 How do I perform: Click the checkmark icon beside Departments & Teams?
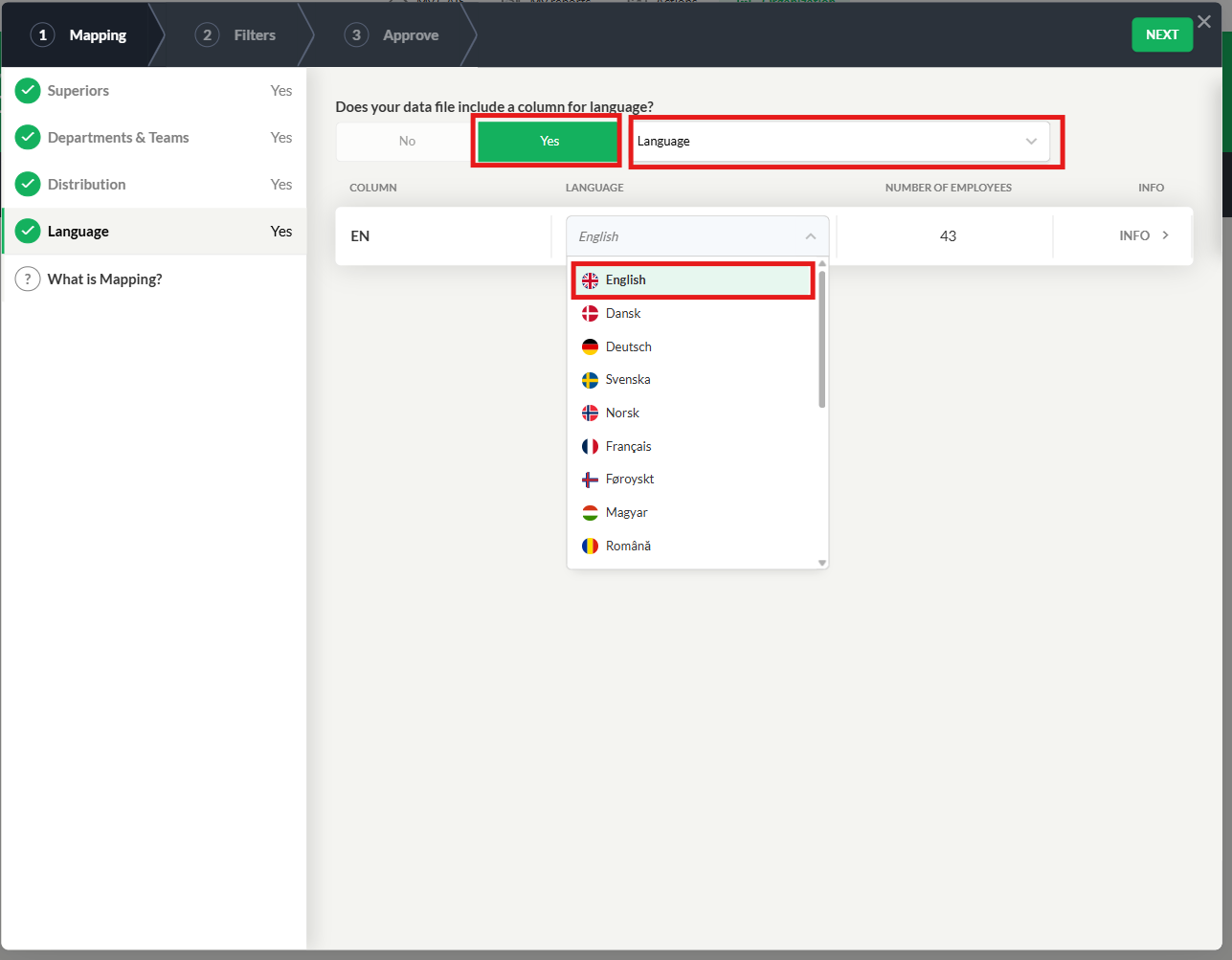pos(28,137)
